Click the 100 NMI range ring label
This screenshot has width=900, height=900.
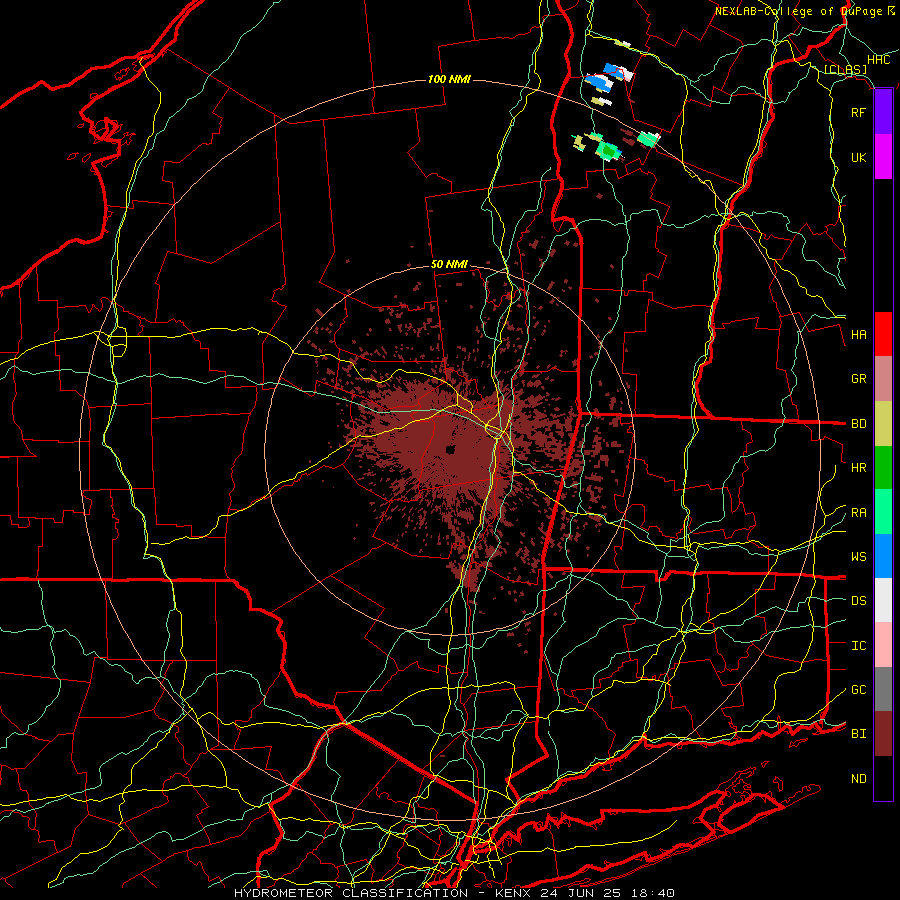pos(449,79)
